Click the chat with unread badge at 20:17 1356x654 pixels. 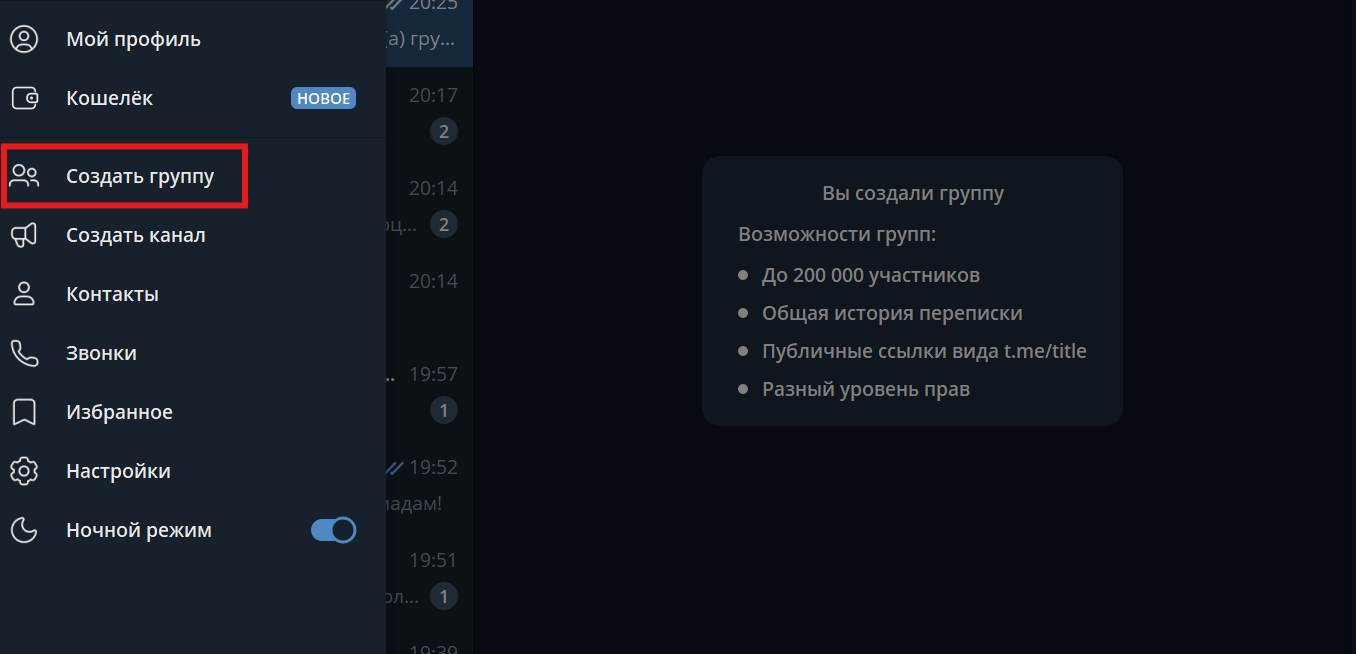click(x=428, y=112)
